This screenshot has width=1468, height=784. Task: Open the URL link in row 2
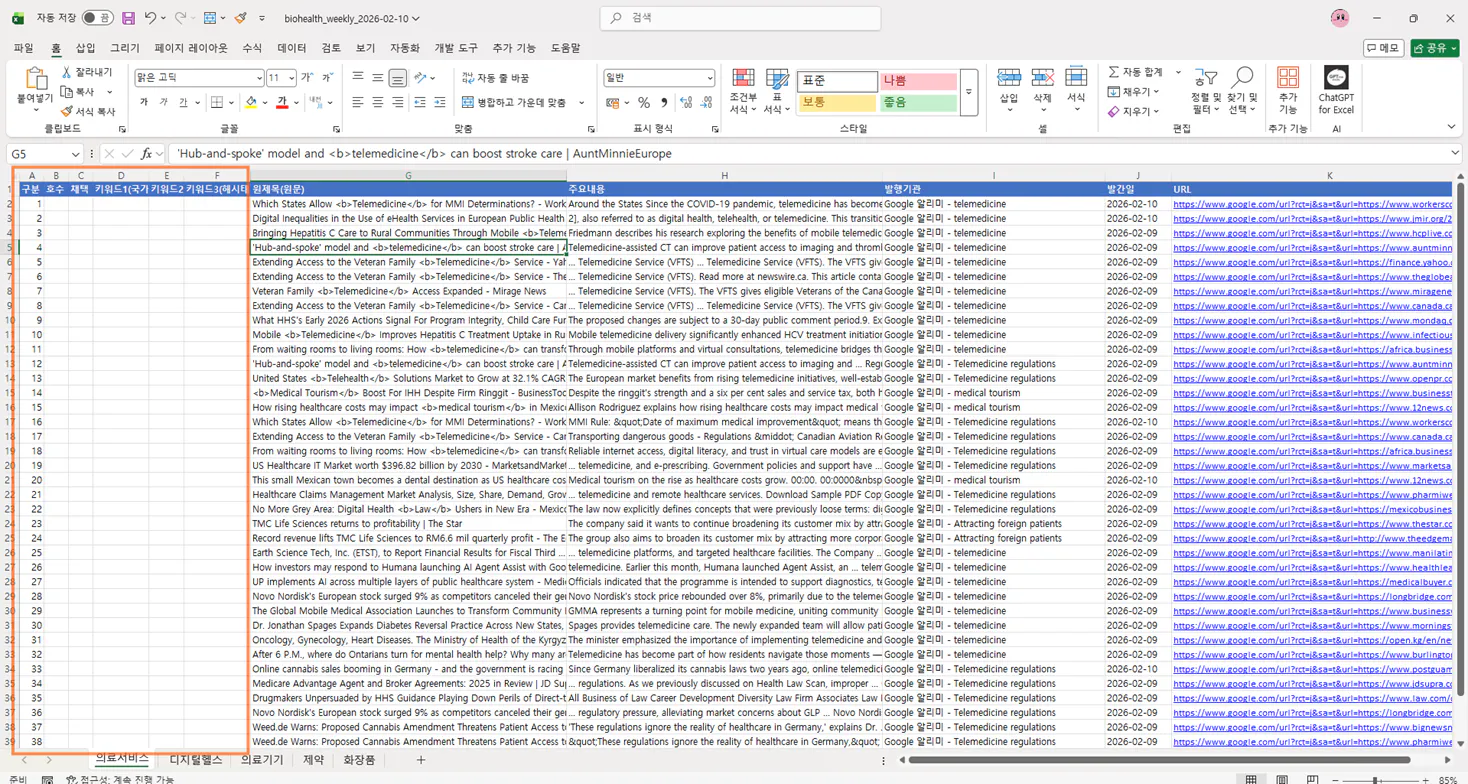pos(1312,204)
